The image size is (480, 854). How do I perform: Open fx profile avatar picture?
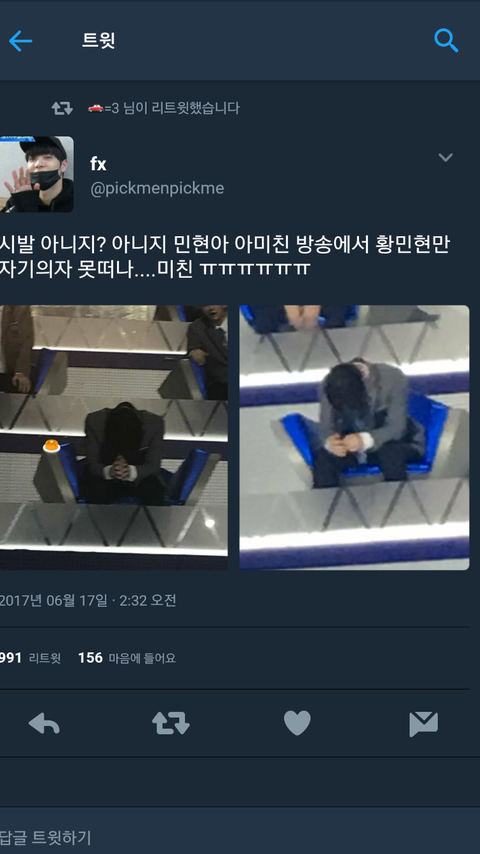coord(37,174)
